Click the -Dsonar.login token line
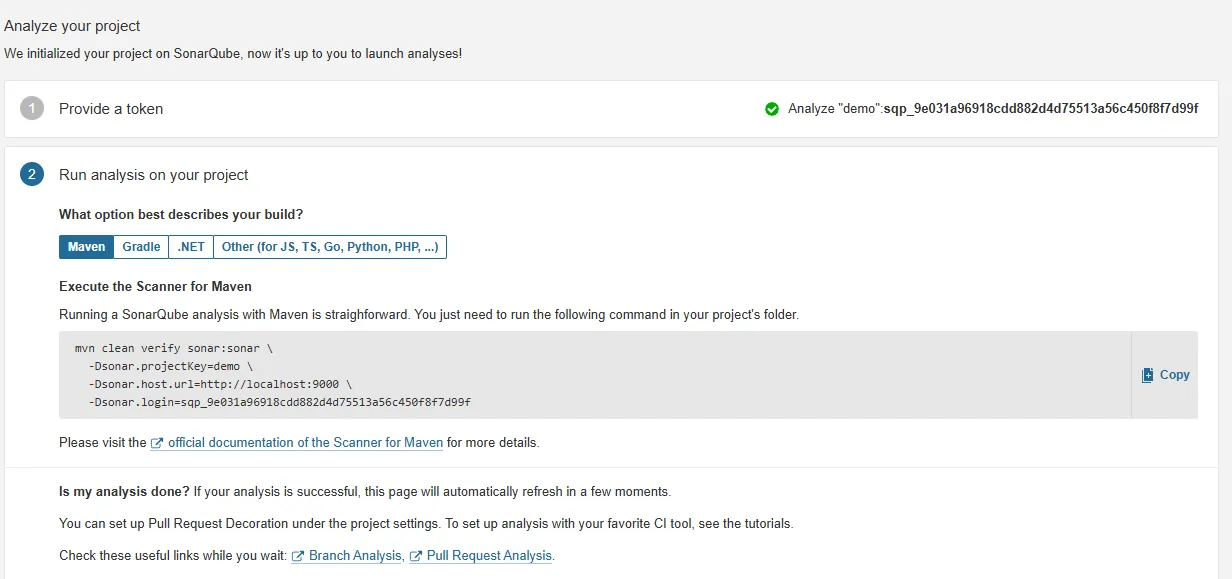1232x579 pixels. (x=279, y=402)
